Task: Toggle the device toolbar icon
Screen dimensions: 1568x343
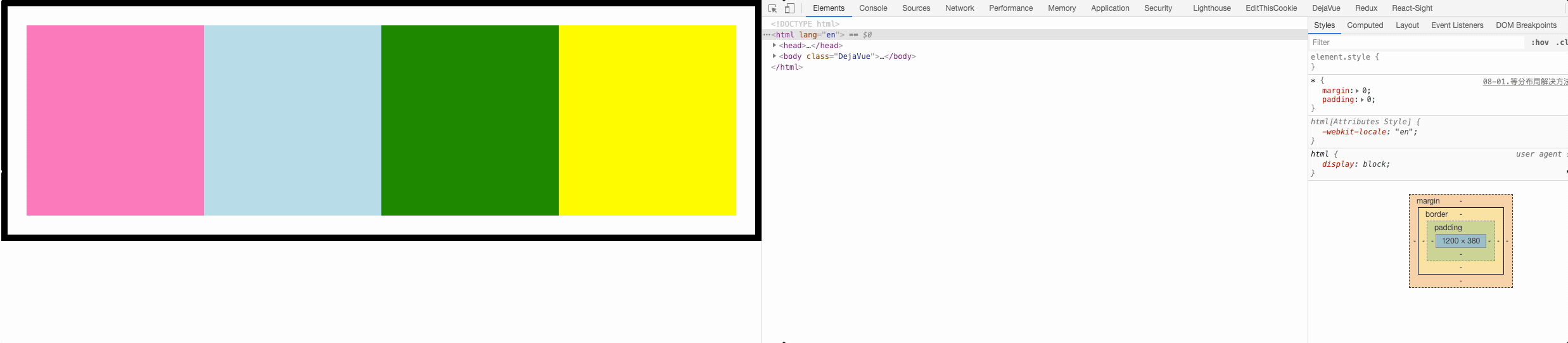Action: pyautogui.click(x=789, y=8)
